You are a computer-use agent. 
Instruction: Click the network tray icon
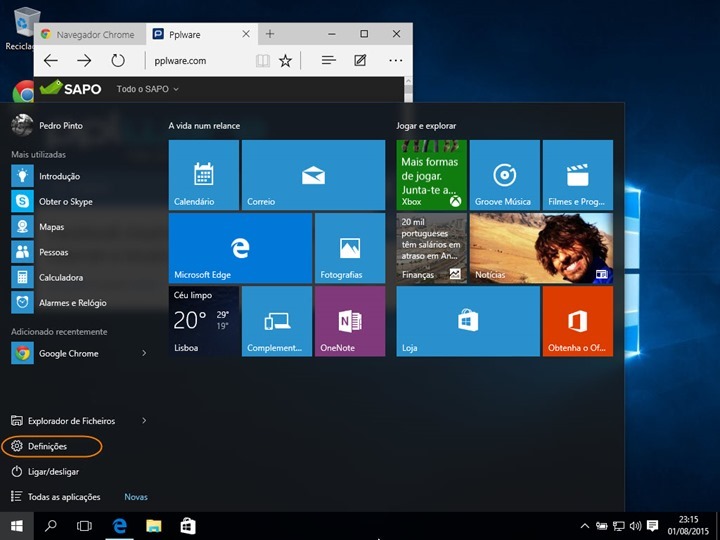(x=619, y=526)
